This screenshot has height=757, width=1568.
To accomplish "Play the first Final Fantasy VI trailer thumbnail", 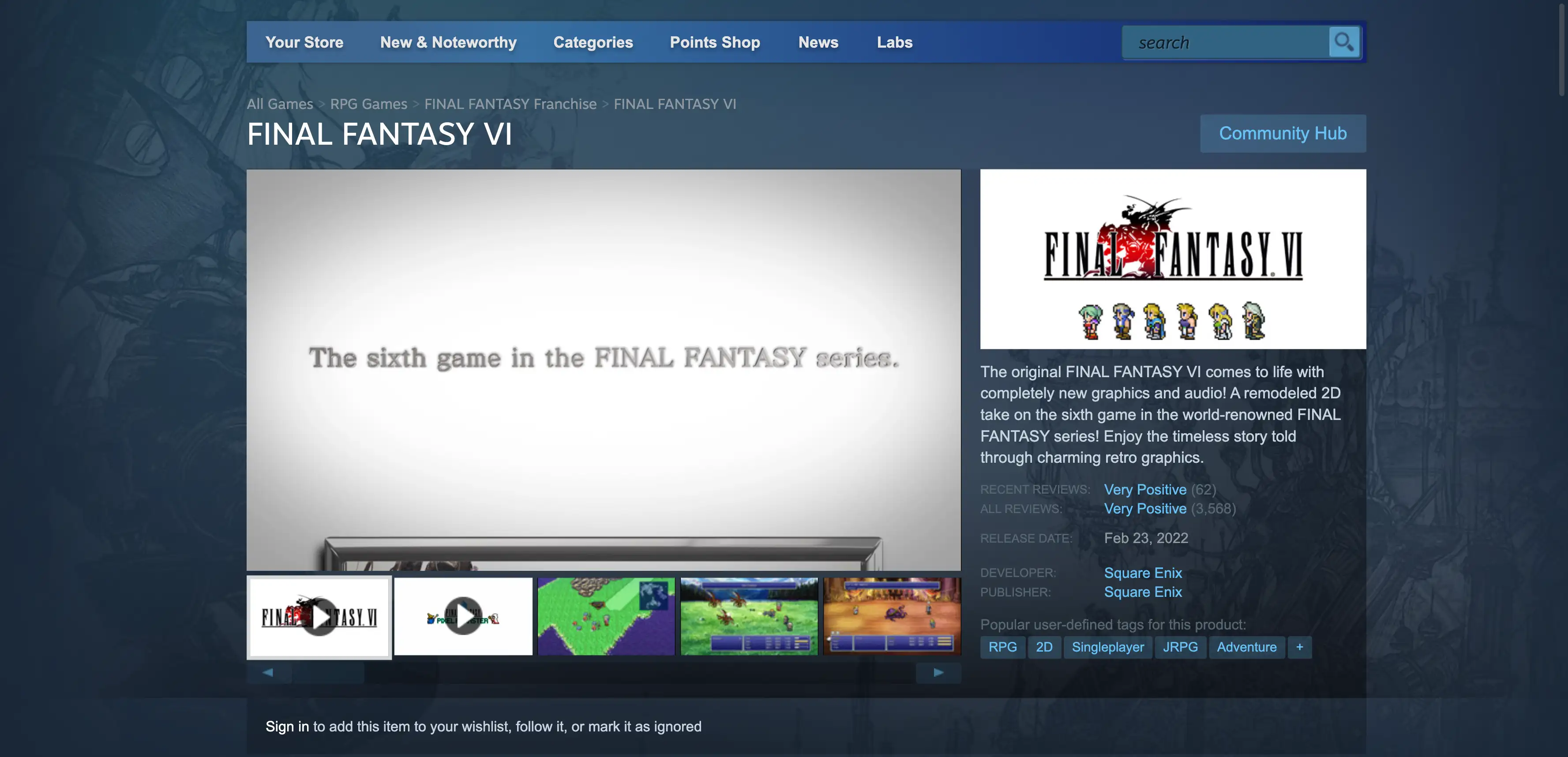I will [319, 617].
